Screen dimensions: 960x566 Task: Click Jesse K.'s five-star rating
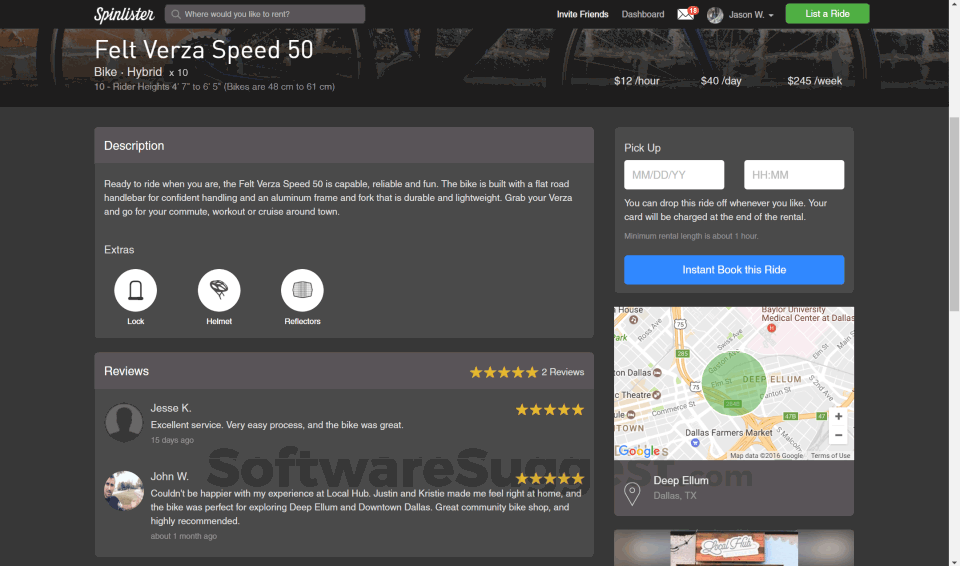550,410
